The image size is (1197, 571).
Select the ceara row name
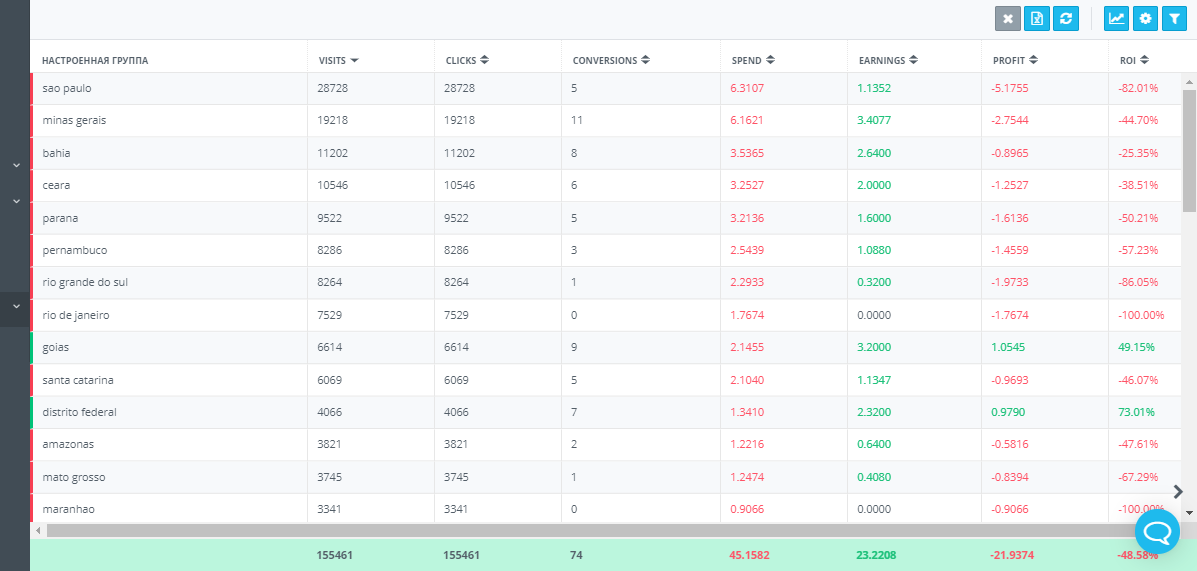pyautogui.click(x=56, y=185)
